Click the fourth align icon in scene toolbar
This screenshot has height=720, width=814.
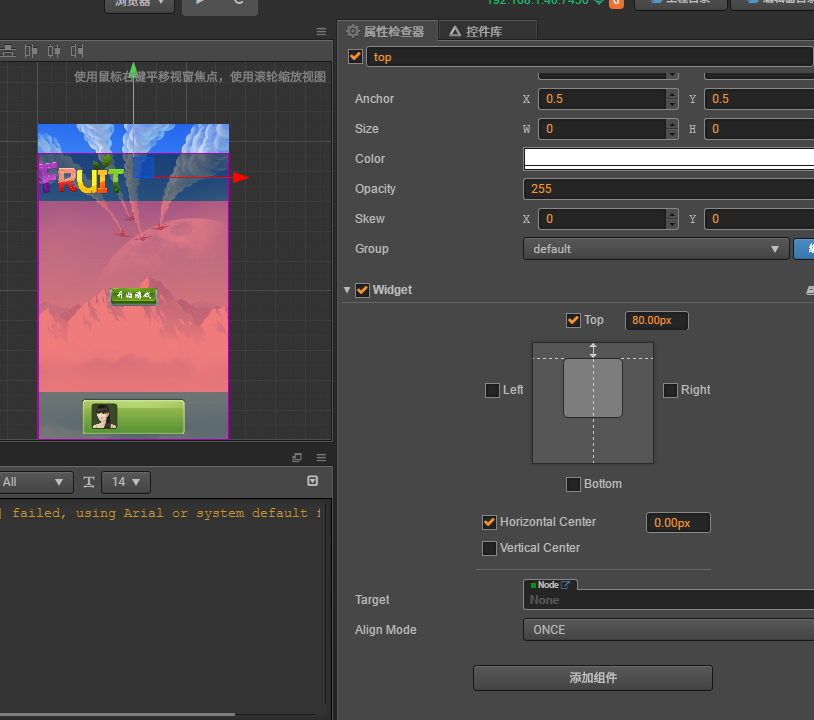(x=77, y=51)
